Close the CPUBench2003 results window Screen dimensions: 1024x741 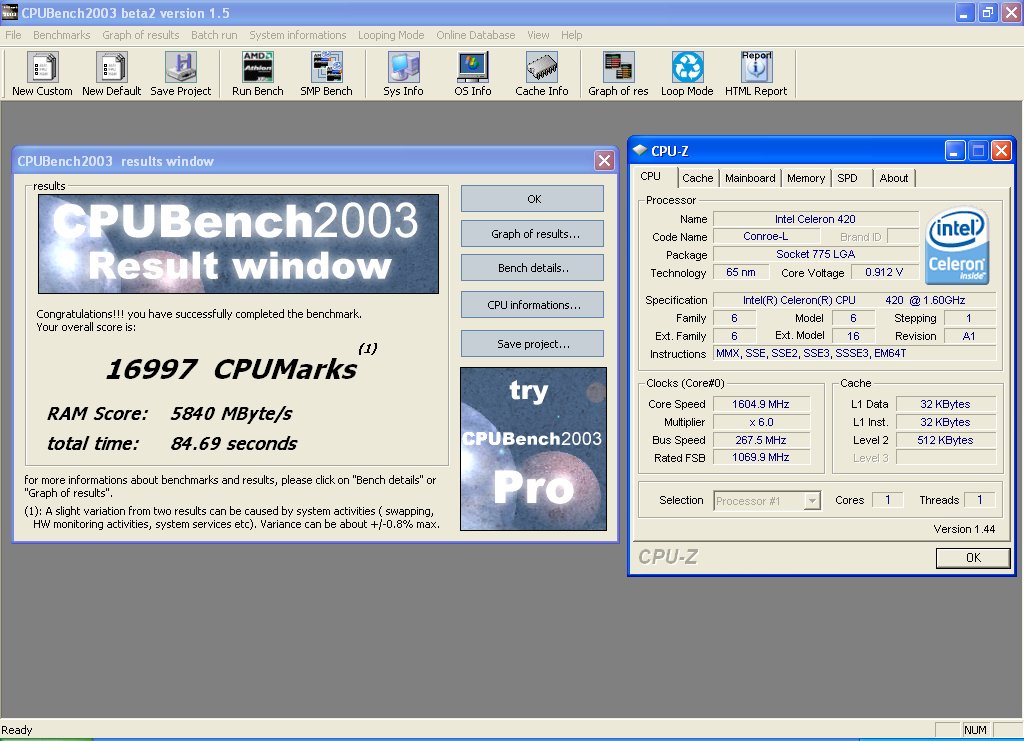(604, 161)
